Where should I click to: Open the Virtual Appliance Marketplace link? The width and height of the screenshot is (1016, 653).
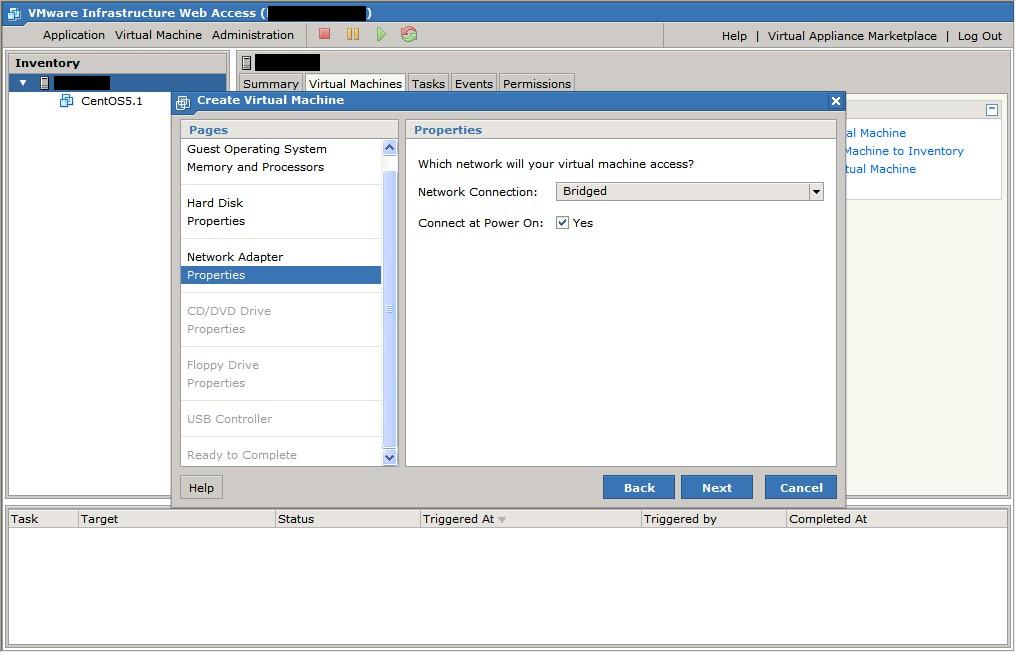pyautogui.click(x=852, y=36)
